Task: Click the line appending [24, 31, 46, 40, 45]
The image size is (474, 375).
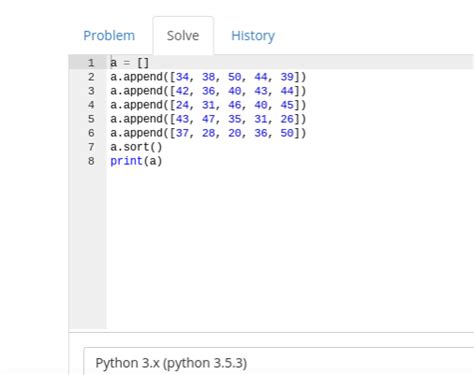Action: 208,105
